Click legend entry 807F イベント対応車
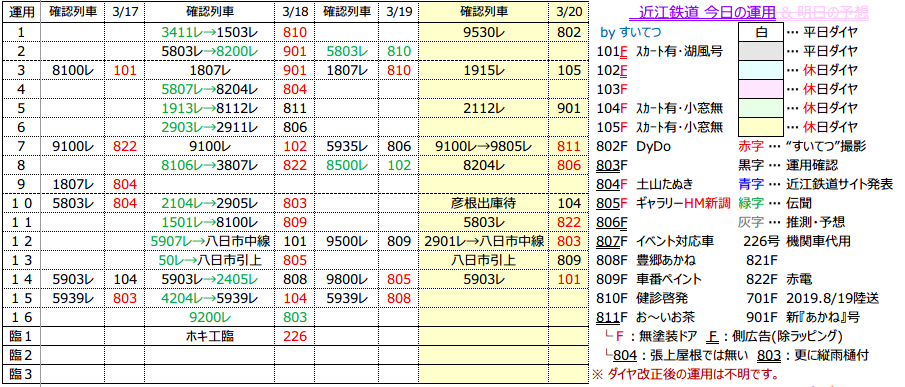Screen dimensions: 905x387 (x=655, y=241)
